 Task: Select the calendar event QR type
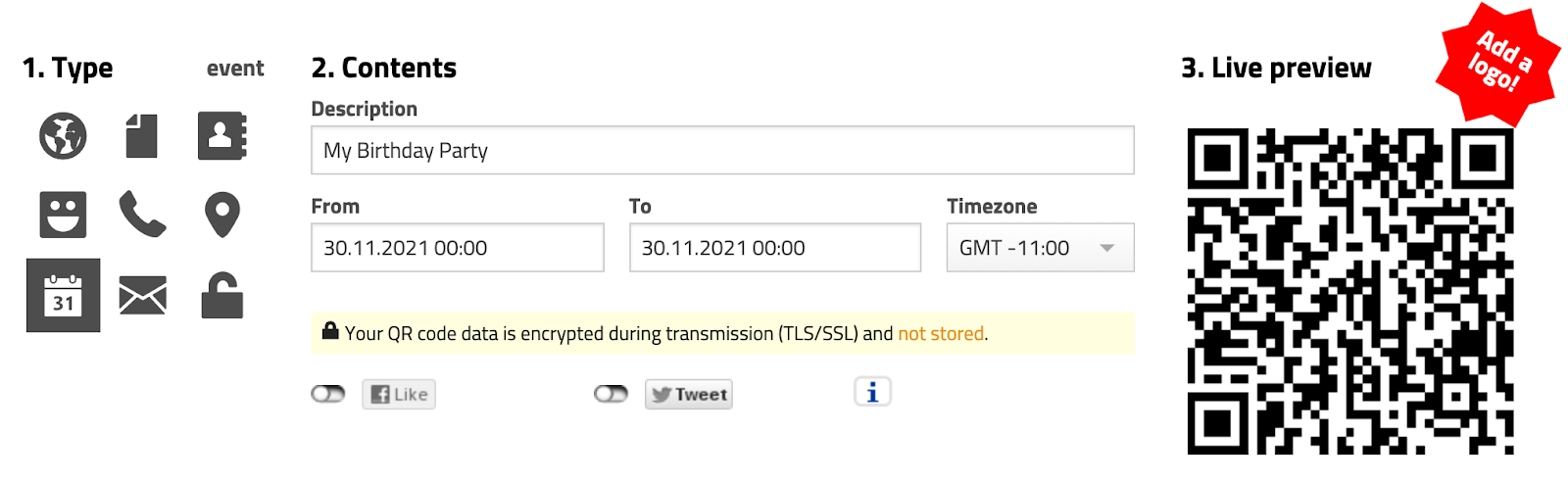(63, 295)
